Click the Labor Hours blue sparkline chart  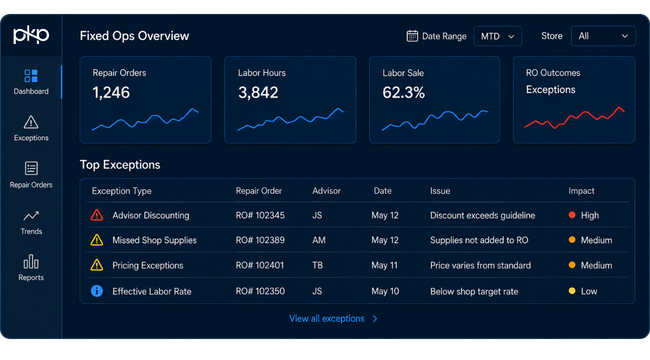pos(290,119)
